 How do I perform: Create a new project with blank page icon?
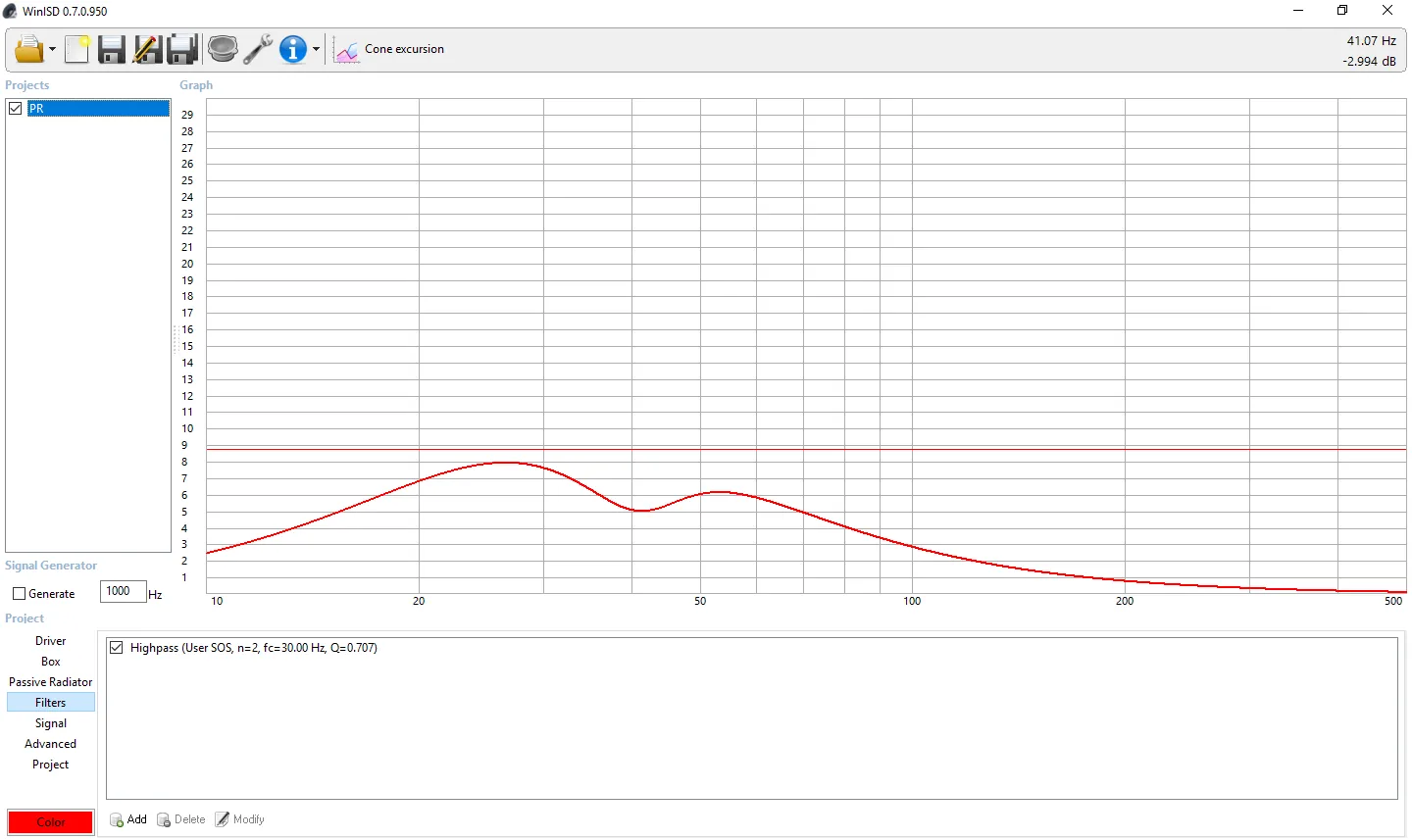(x=77, y=49)
